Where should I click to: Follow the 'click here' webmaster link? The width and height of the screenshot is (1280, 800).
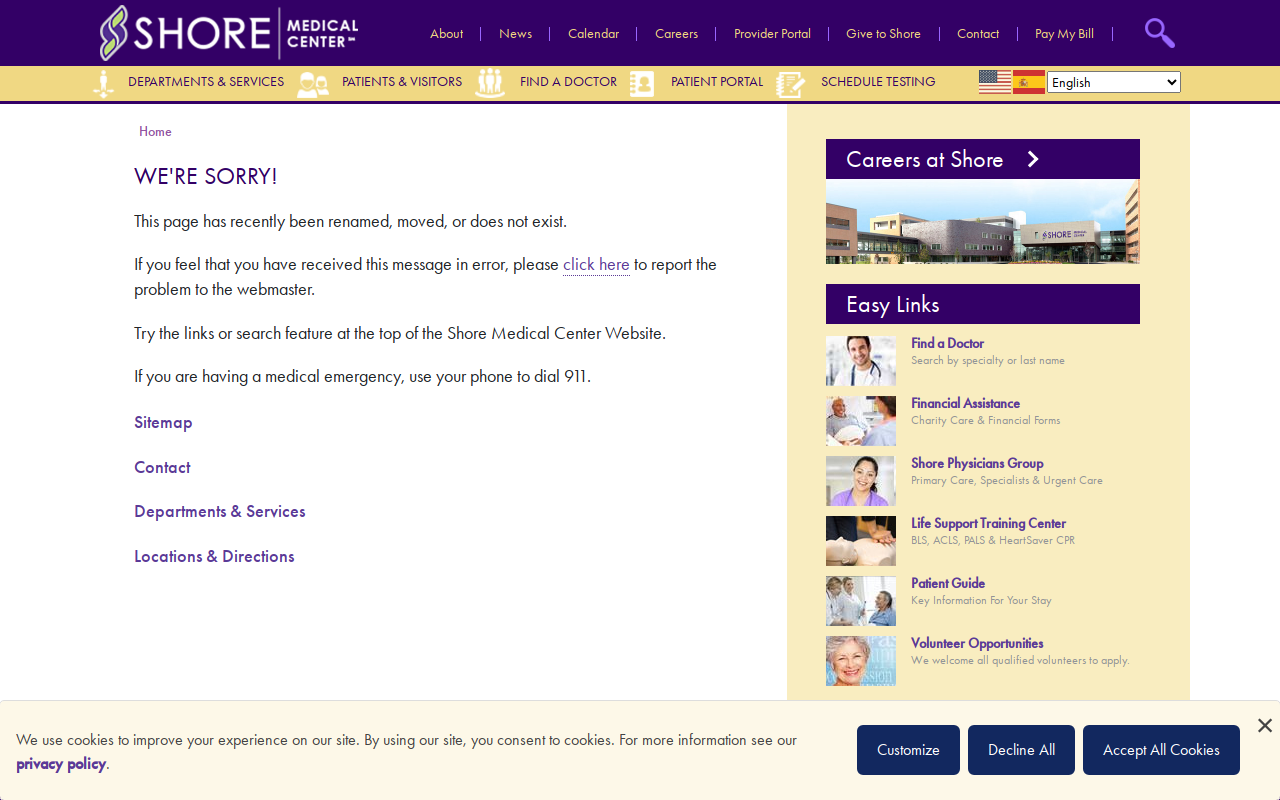pos(596,264)
